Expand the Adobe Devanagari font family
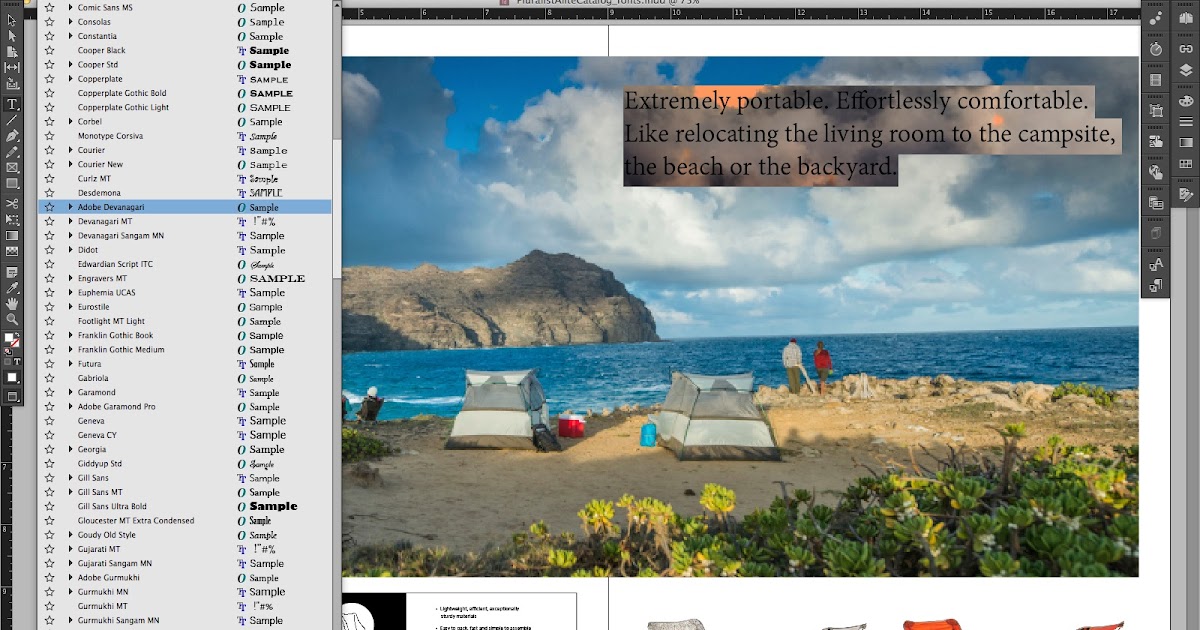This screenshot has height=630, width=1200. (70, 207)
